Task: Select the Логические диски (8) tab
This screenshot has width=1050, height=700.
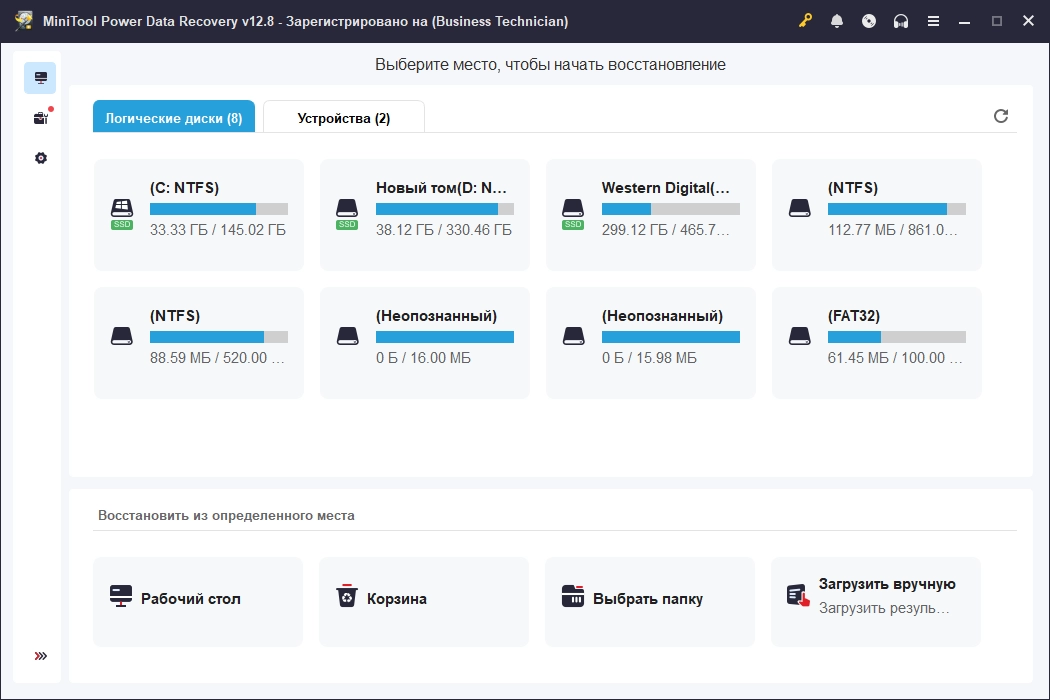Action: (x=174, y=117)
